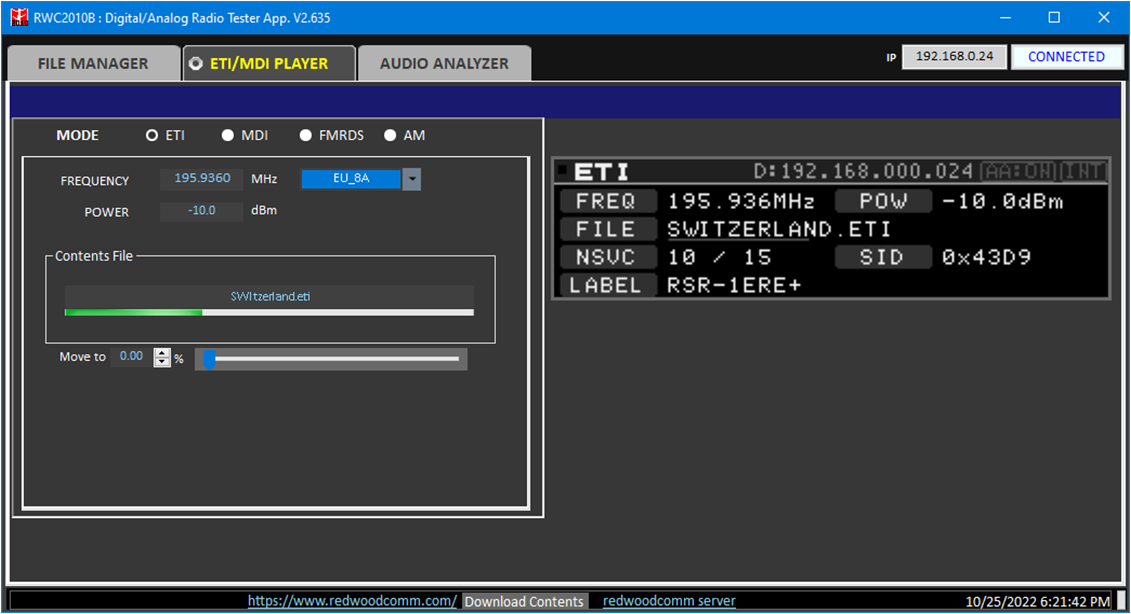
Task: Click the FREQ label on device display
Action: pyautogui.click(x=607, y=201)
